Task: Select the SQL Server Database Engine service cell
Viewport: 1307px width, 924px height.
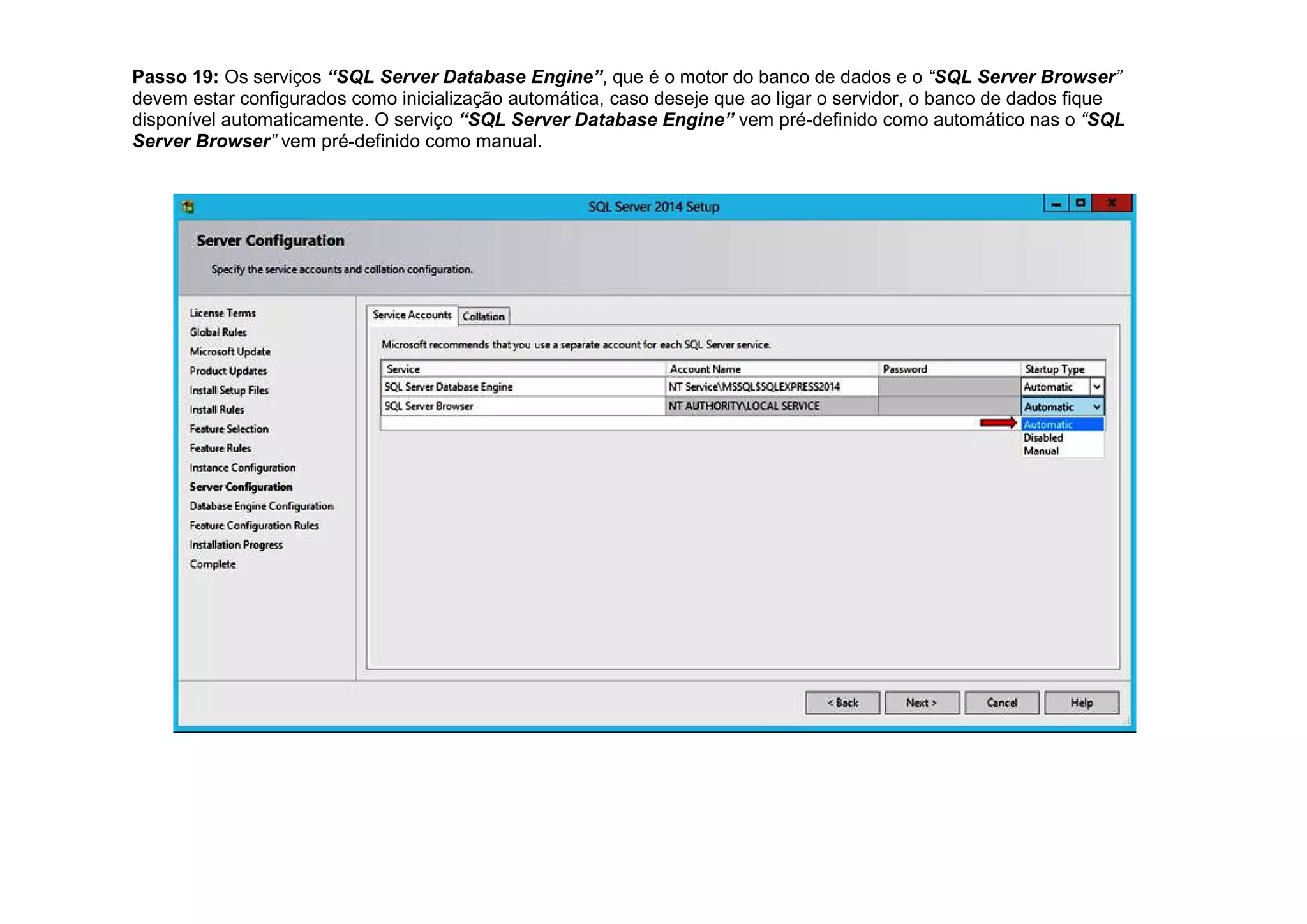Action: pyautogui.click(x=523, y=387)
